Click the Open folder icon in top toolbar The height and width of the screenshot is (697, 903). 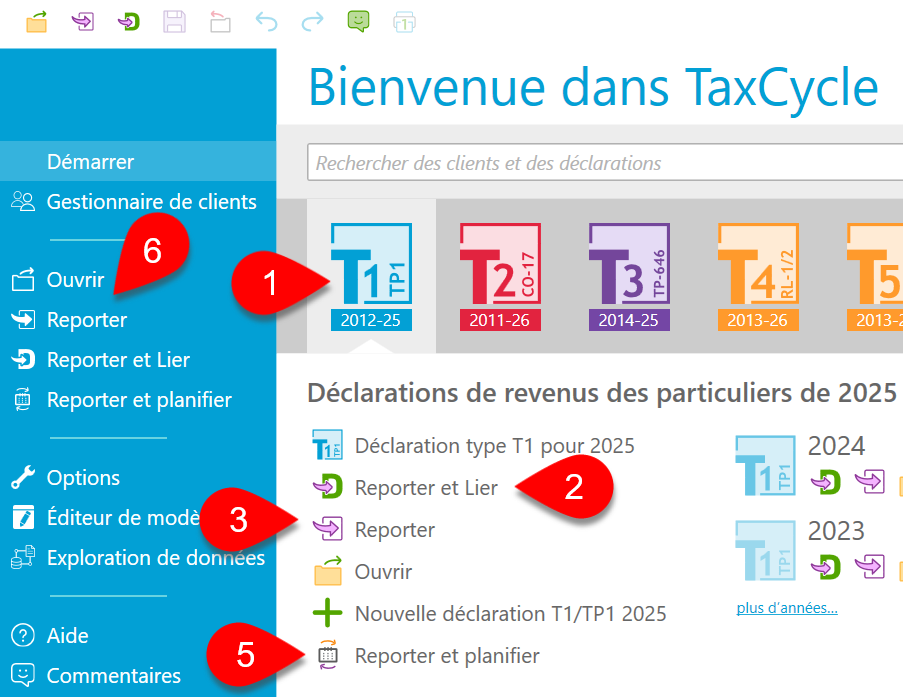tap(36, 22)
